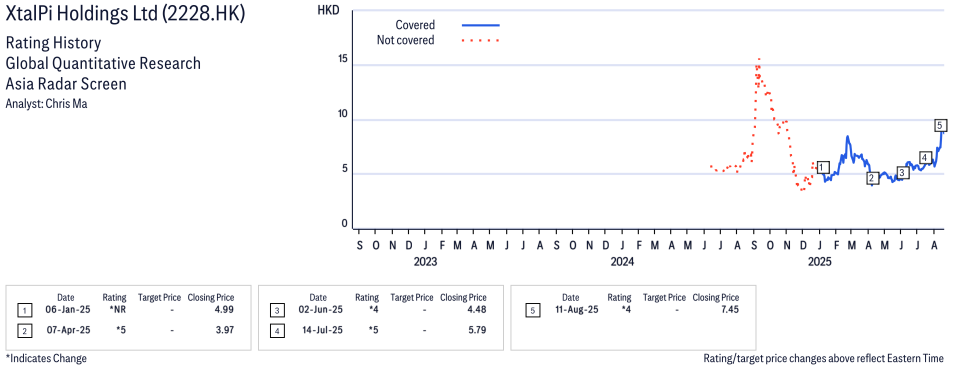Click the red dotted Not covered legend
The width and height of the screenshot is (955, 365).
pyautogui.click(x=481, y=41)
